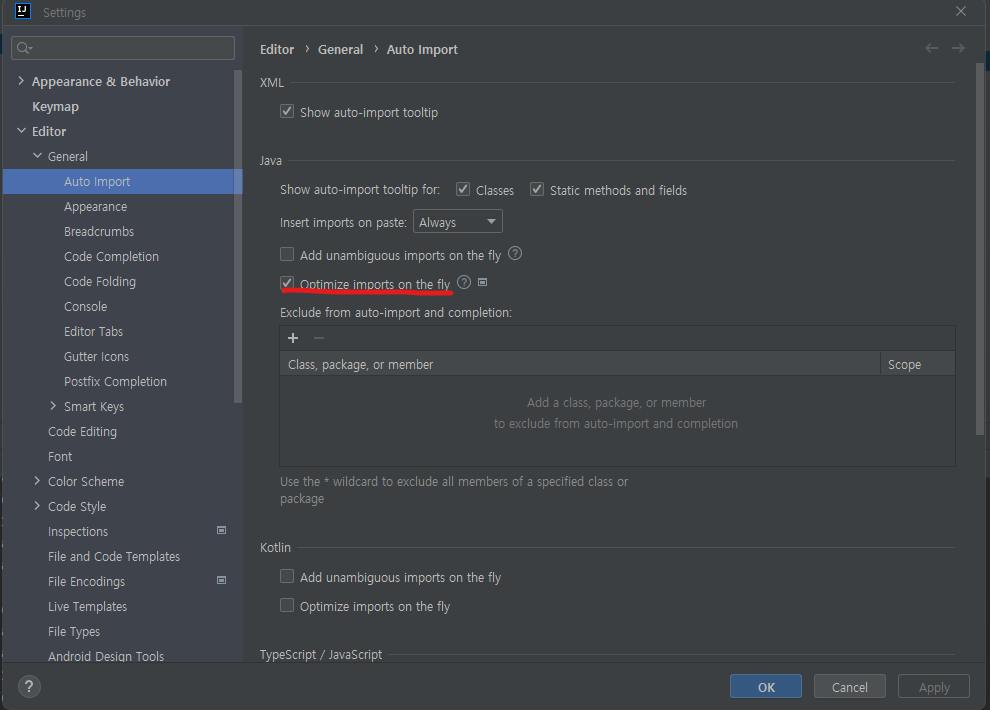990x710 pixels.
Task: Select Auto Import settings page
Action: click(122, 182)
